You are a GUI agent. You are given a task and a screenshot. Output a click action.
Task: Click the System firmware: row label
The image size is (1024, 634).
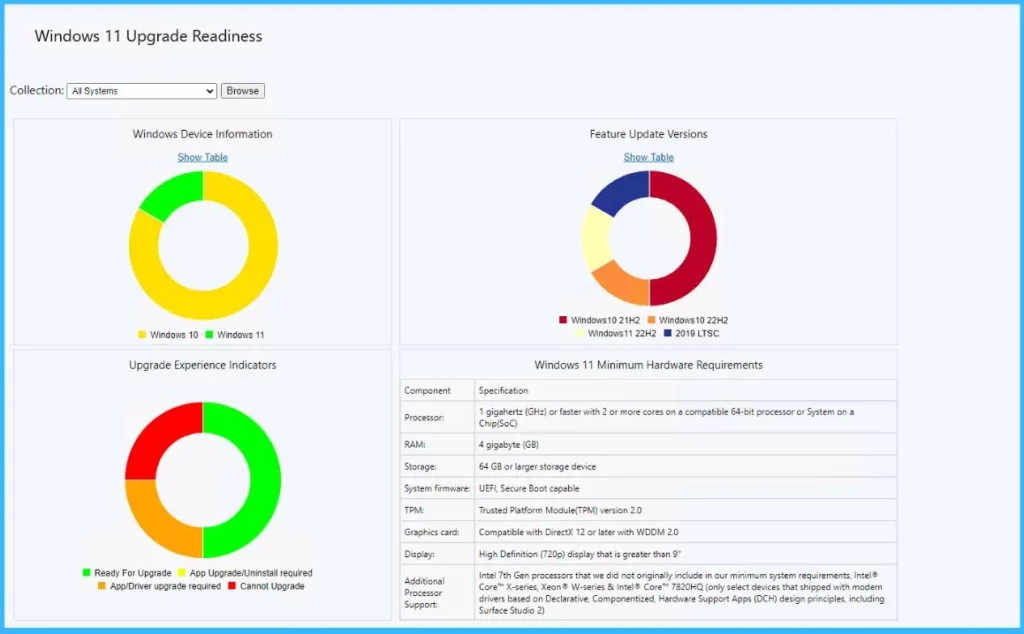pos(437,488)
